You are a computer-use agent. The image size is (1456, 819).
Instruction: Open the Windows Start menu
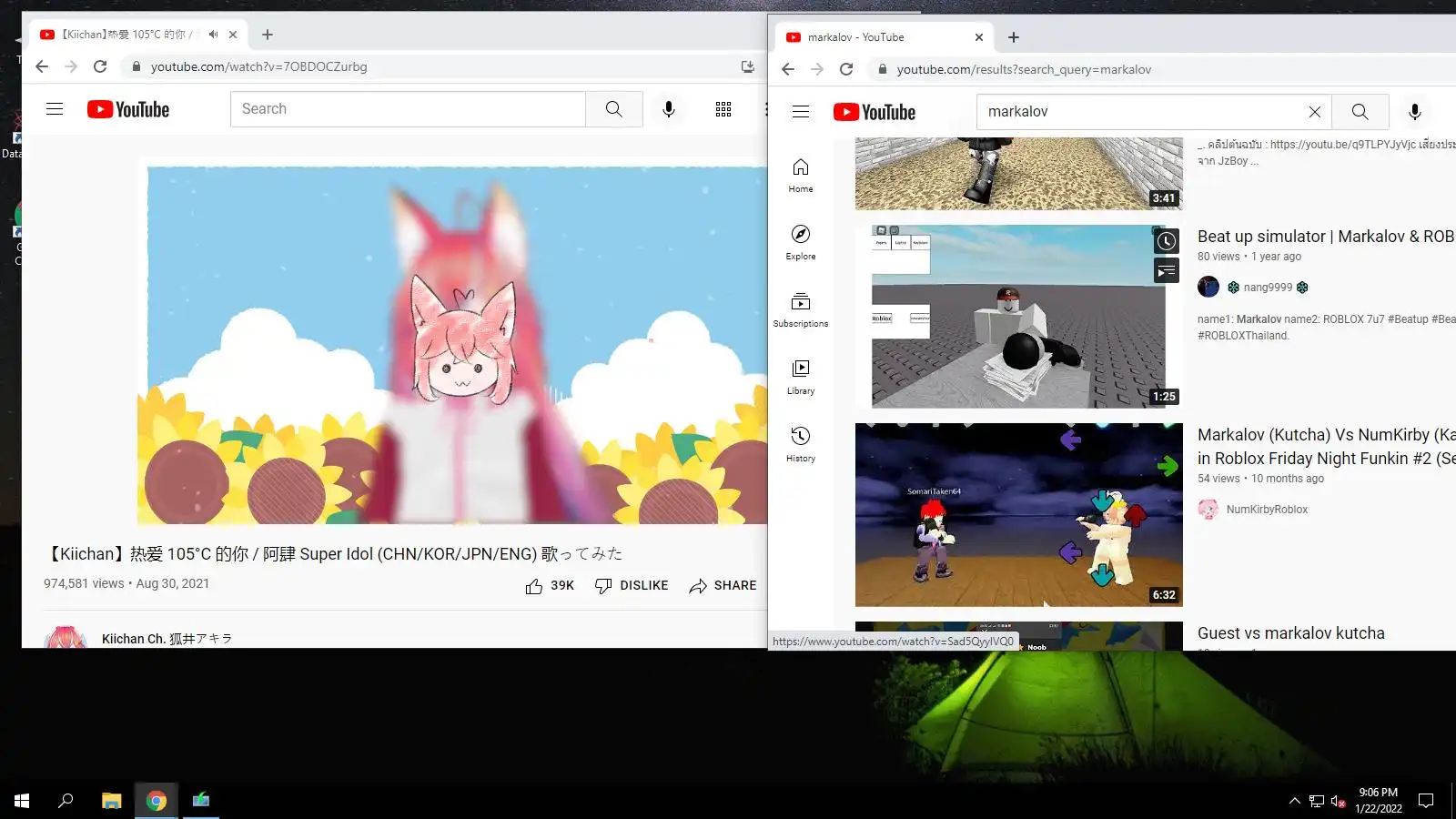22,801
